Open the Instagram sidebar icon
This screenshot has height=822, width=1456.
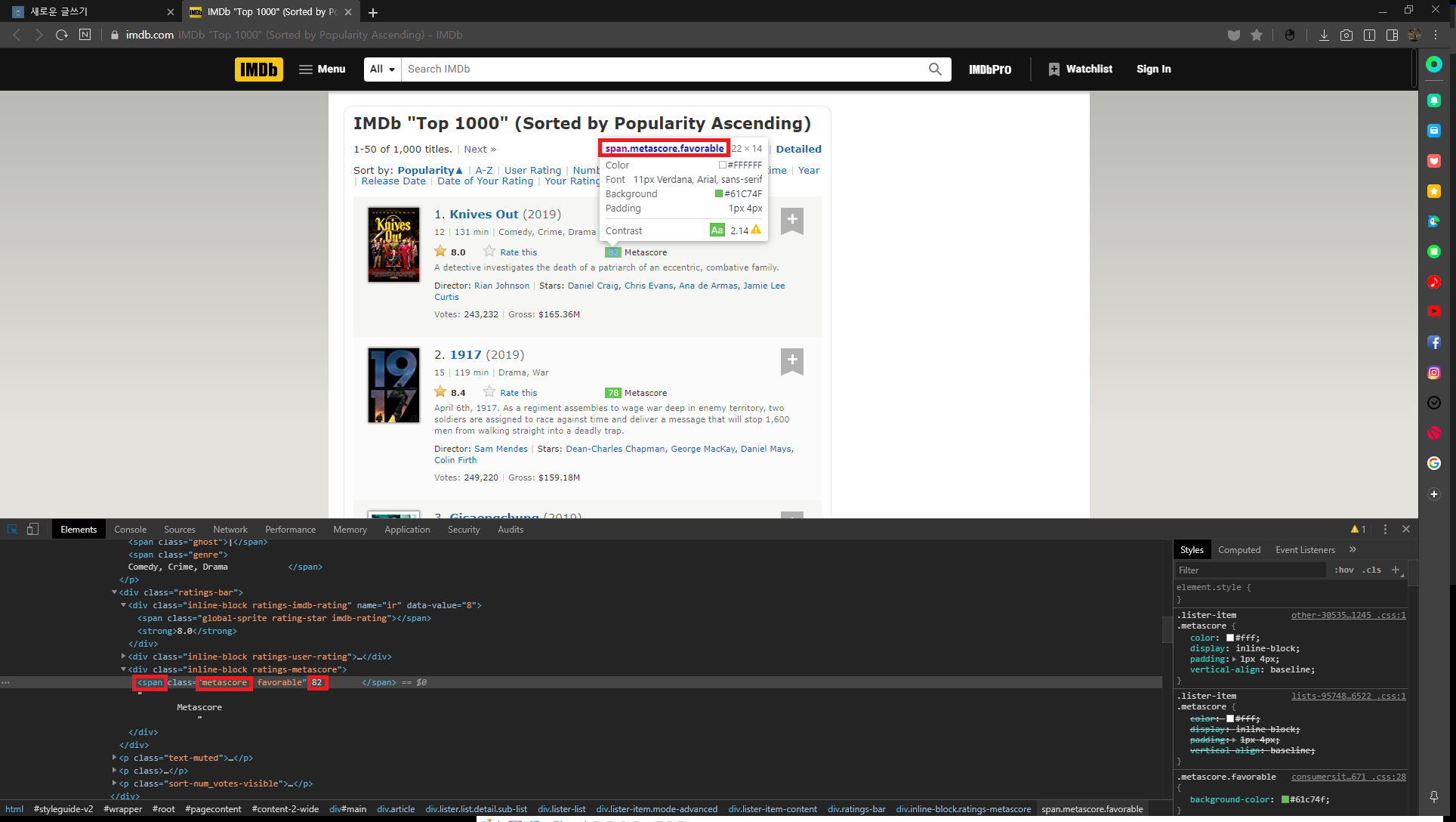point(1433,372)
